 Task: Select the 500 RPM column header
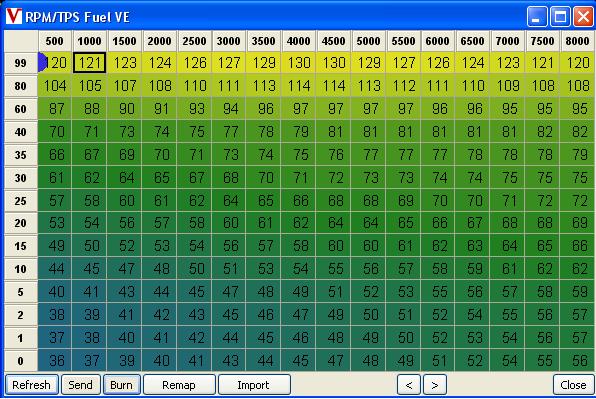pyautogui.click(x=54, y=41)
